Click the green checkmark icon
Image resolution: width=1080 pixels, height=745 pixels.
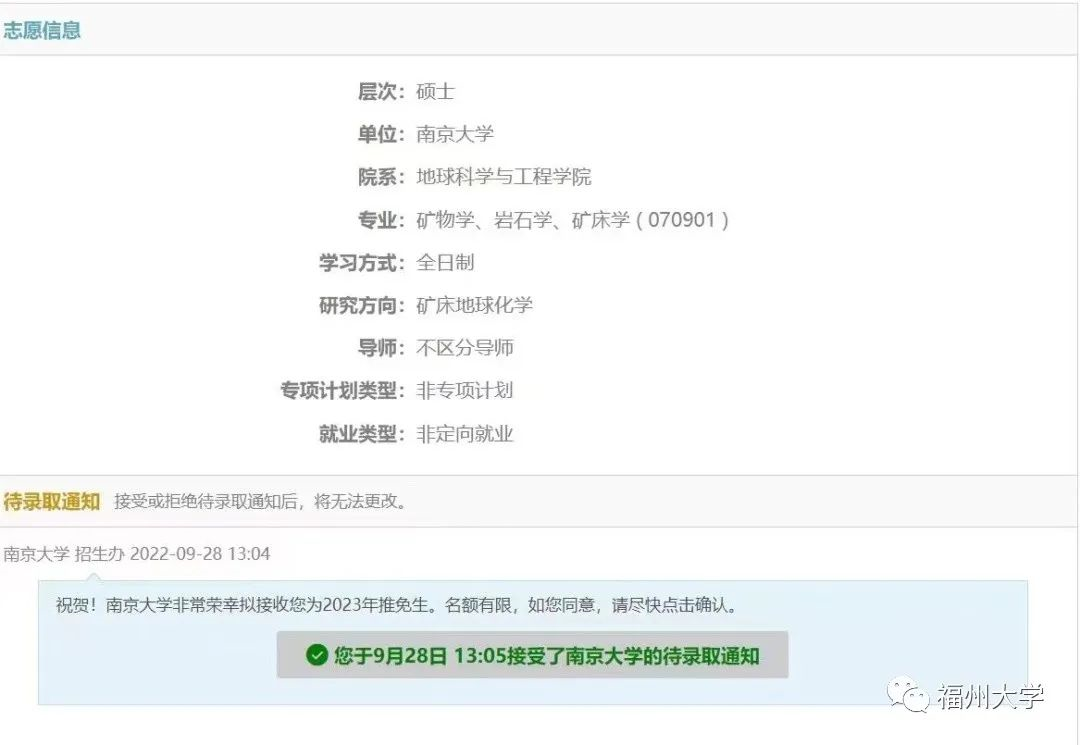317,656
